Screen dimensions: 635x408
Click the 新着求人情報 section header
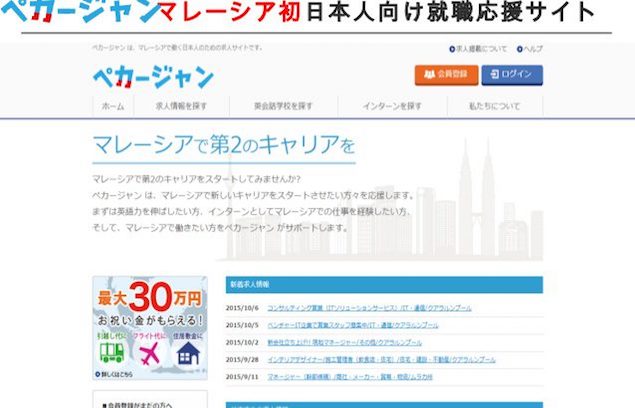[x=384, y=284]
